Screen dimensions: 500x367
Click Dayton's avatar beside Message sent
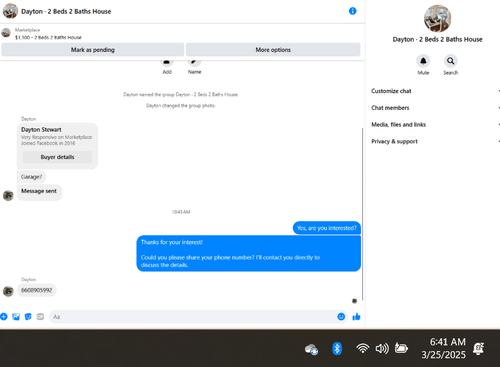pos(8,195)
